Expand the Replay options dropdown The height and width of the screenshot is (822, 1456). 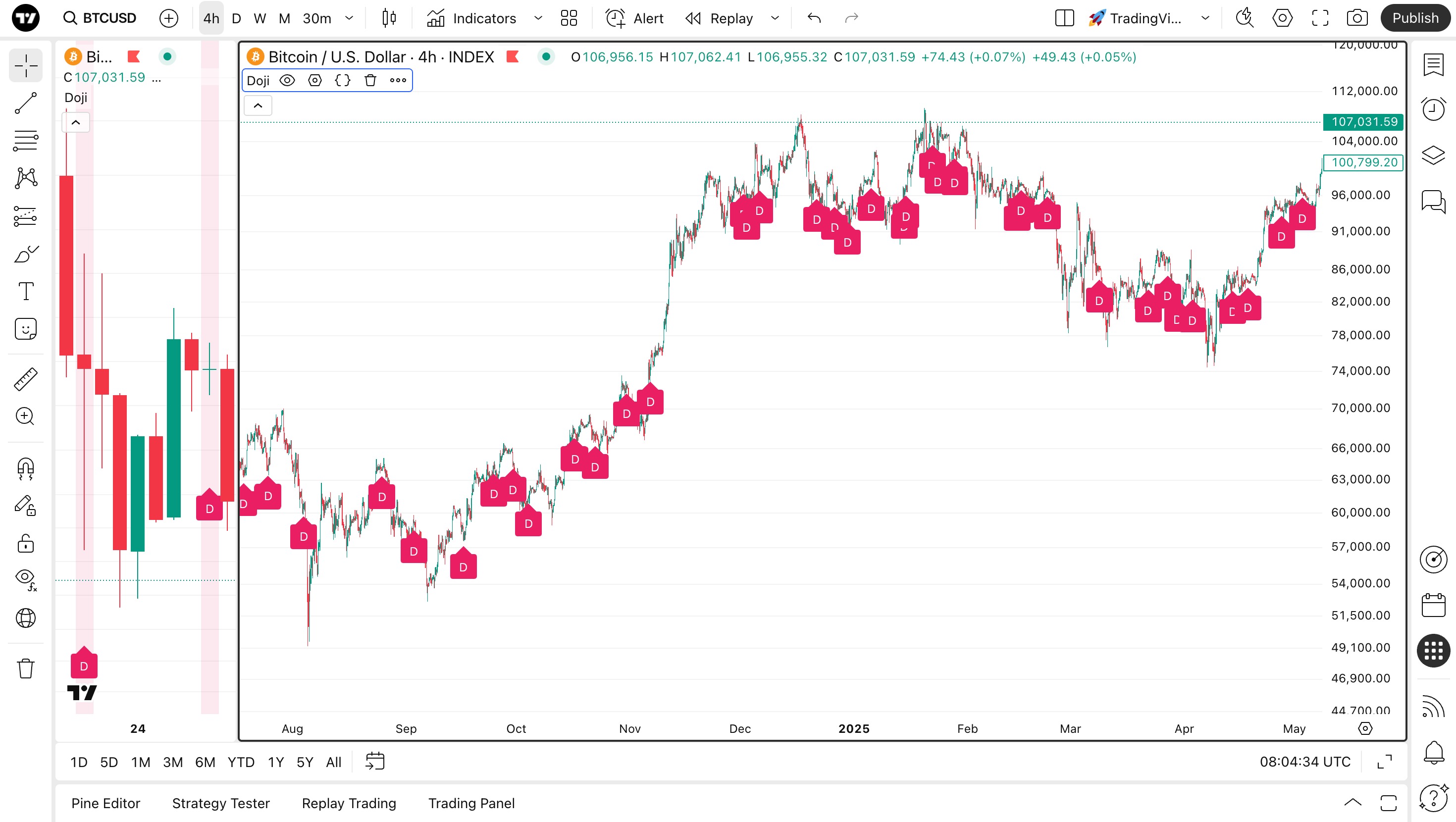(775, 18)
